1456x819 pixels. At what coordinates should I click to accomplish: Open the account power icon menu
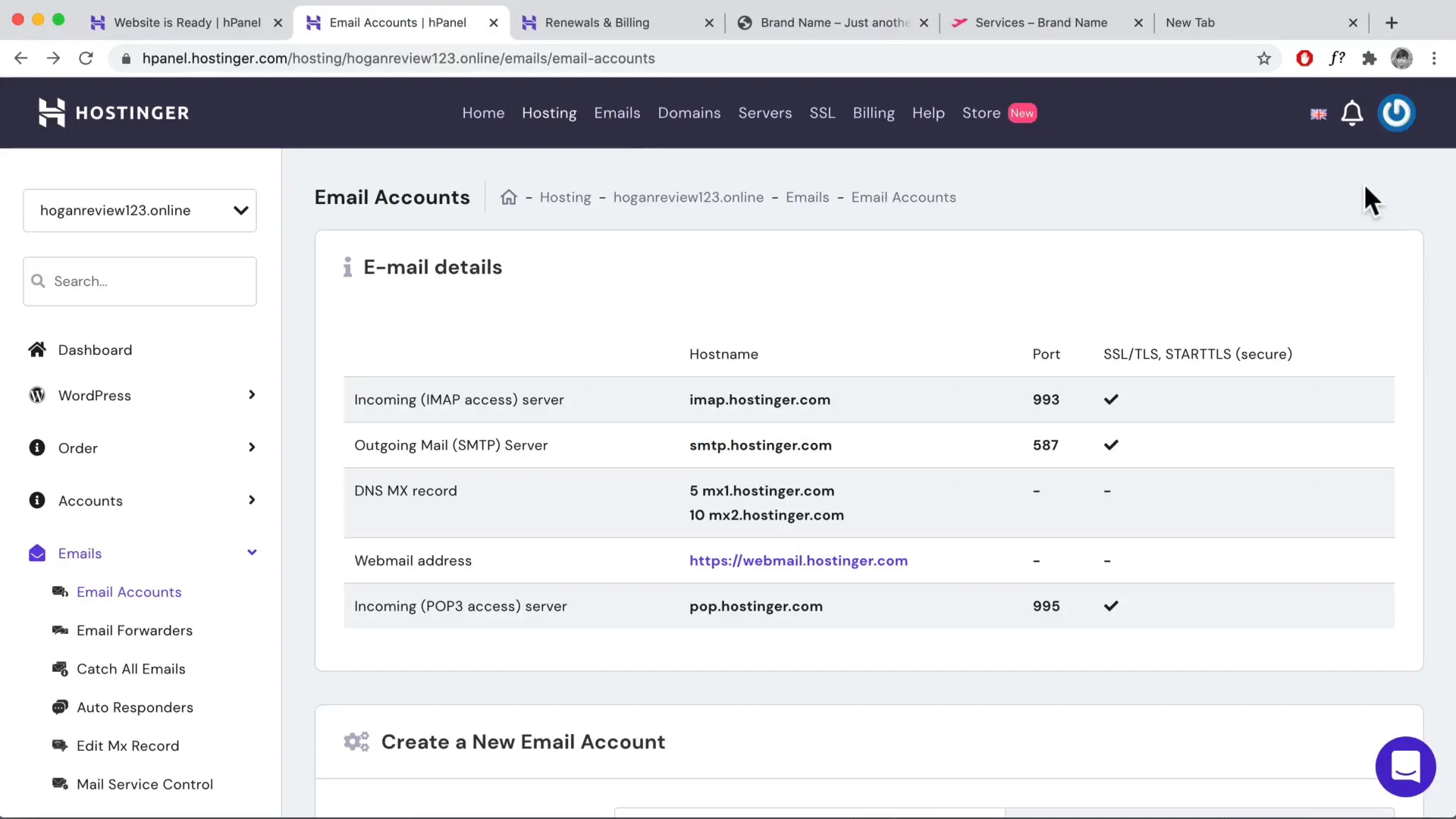tap(1396, 113)
